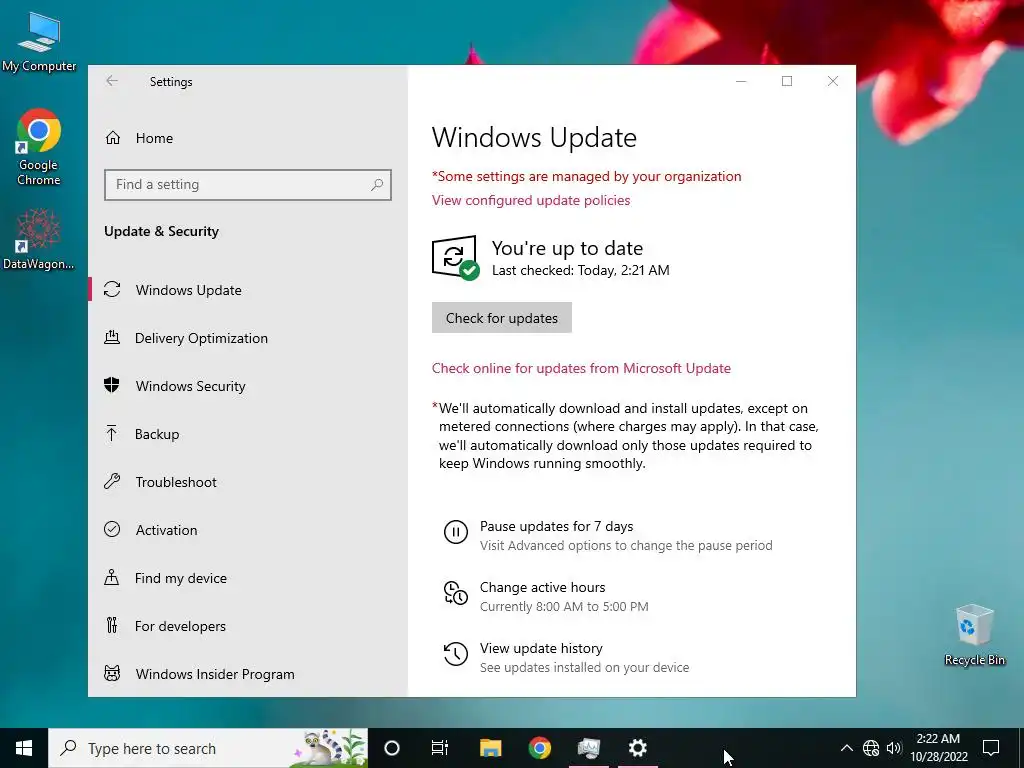Click the Backup up-arrow icon
The height and width of the screenshot is (768, 1024).
pyautogui.click(x=112, y=434)
